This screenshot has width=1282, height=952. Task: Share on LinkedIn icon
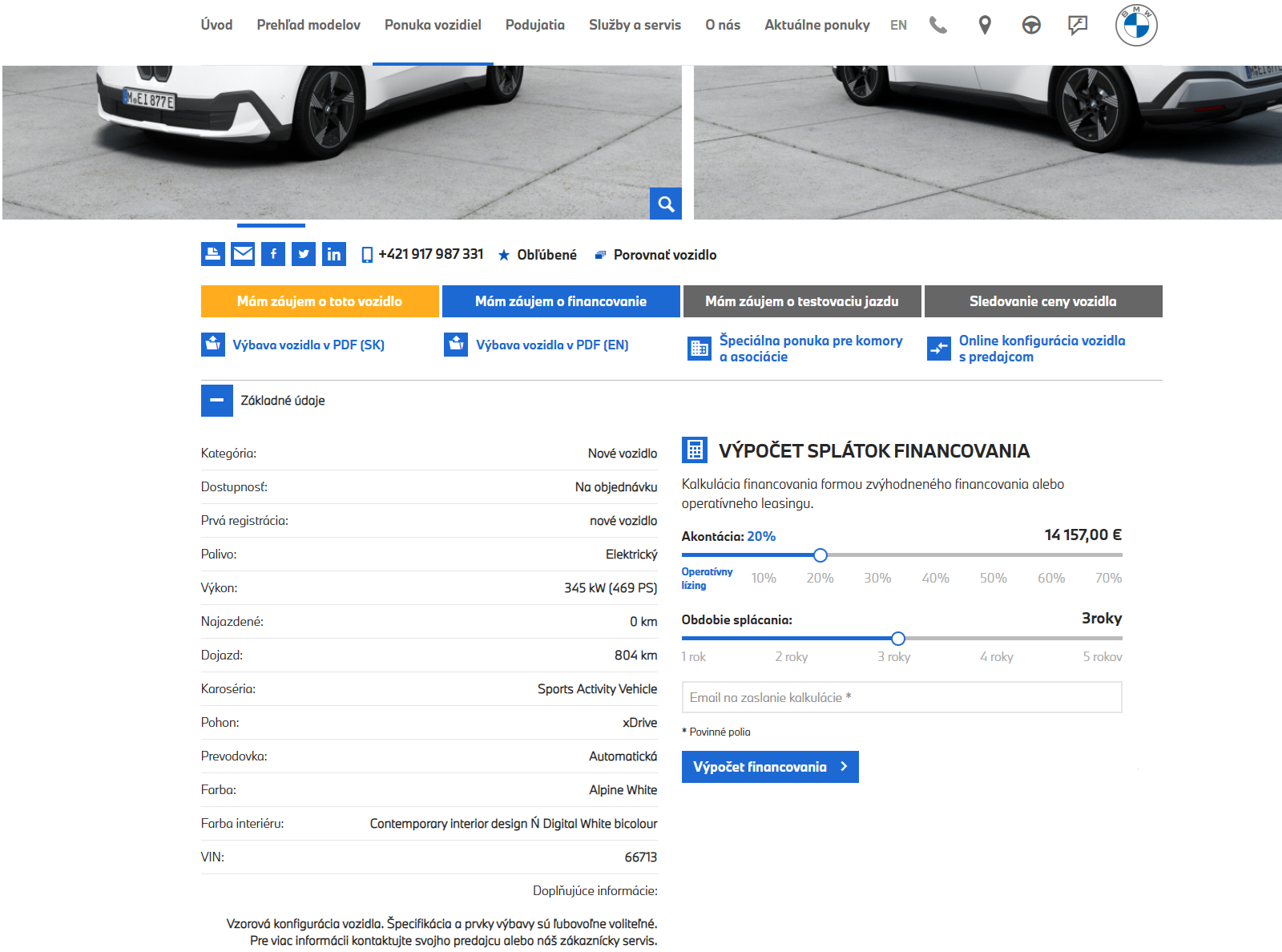334,254
